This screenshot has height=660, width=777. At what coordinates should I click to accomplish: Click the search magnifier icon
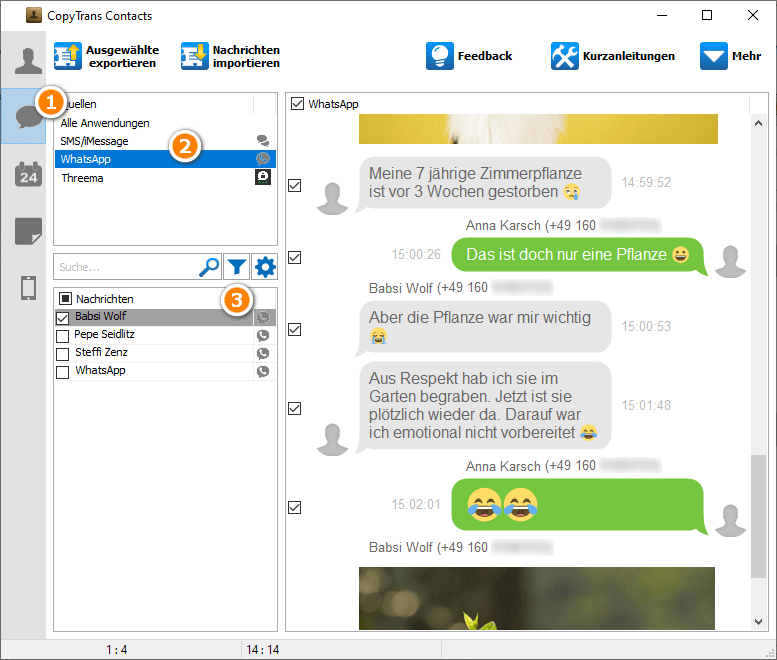coord(209,267)
